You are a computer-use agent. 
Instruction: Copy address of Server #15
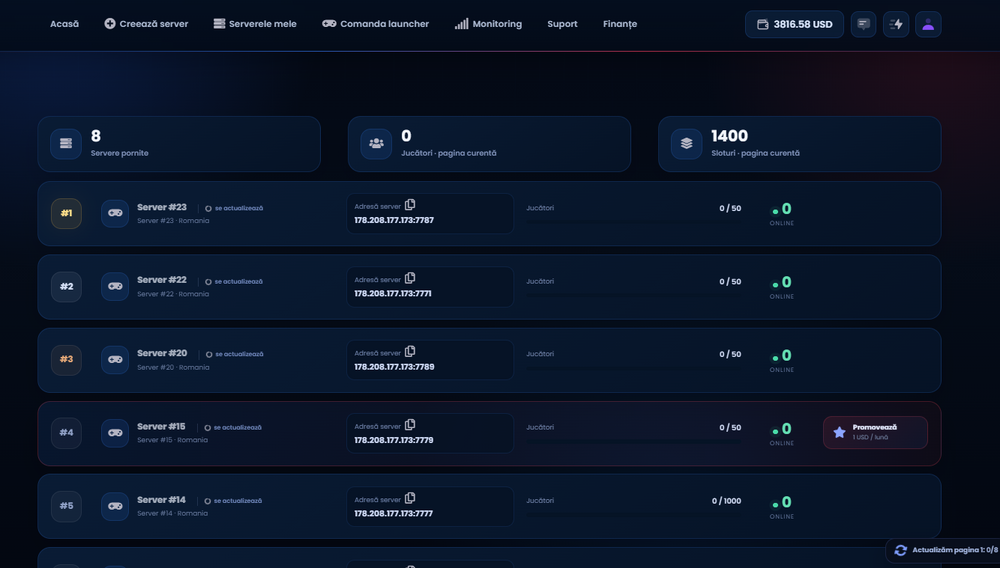click(x=410, y=425)
